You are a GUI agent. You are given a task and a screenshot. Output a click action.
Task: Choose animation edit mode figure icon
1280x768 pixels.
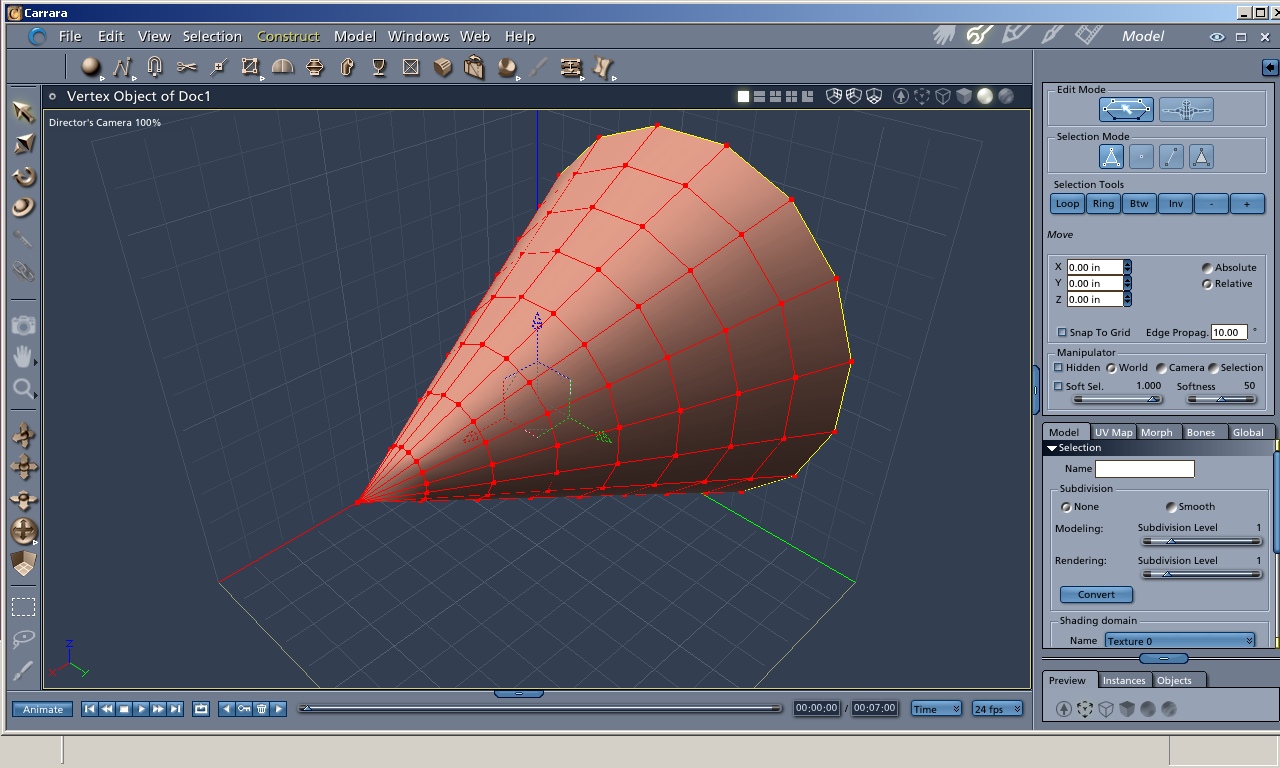[1187, 109]
